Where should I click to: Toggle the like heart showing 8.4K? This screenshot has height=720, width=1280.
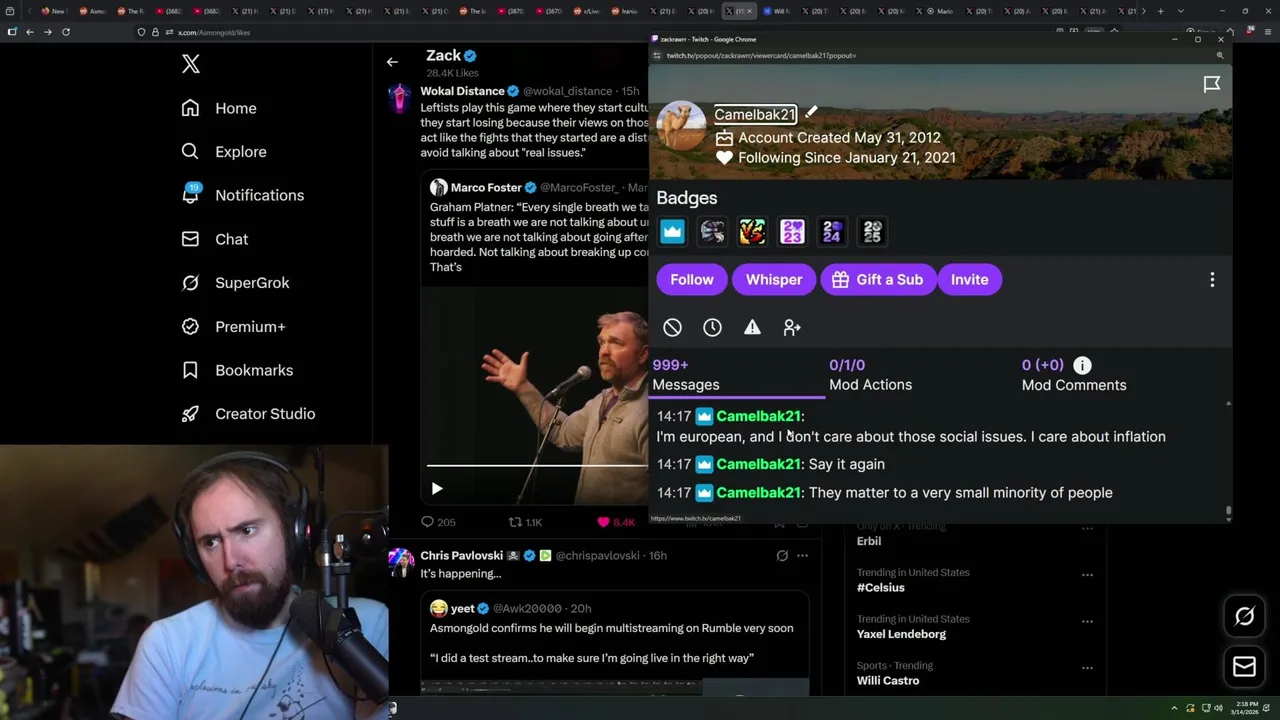point(603,522)
